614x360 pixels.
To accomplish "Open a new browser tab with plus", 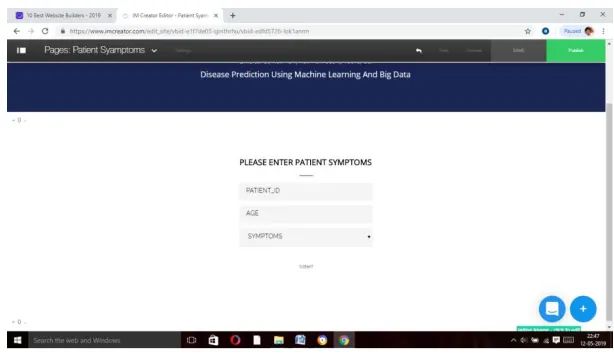I will tap(233, 16).
